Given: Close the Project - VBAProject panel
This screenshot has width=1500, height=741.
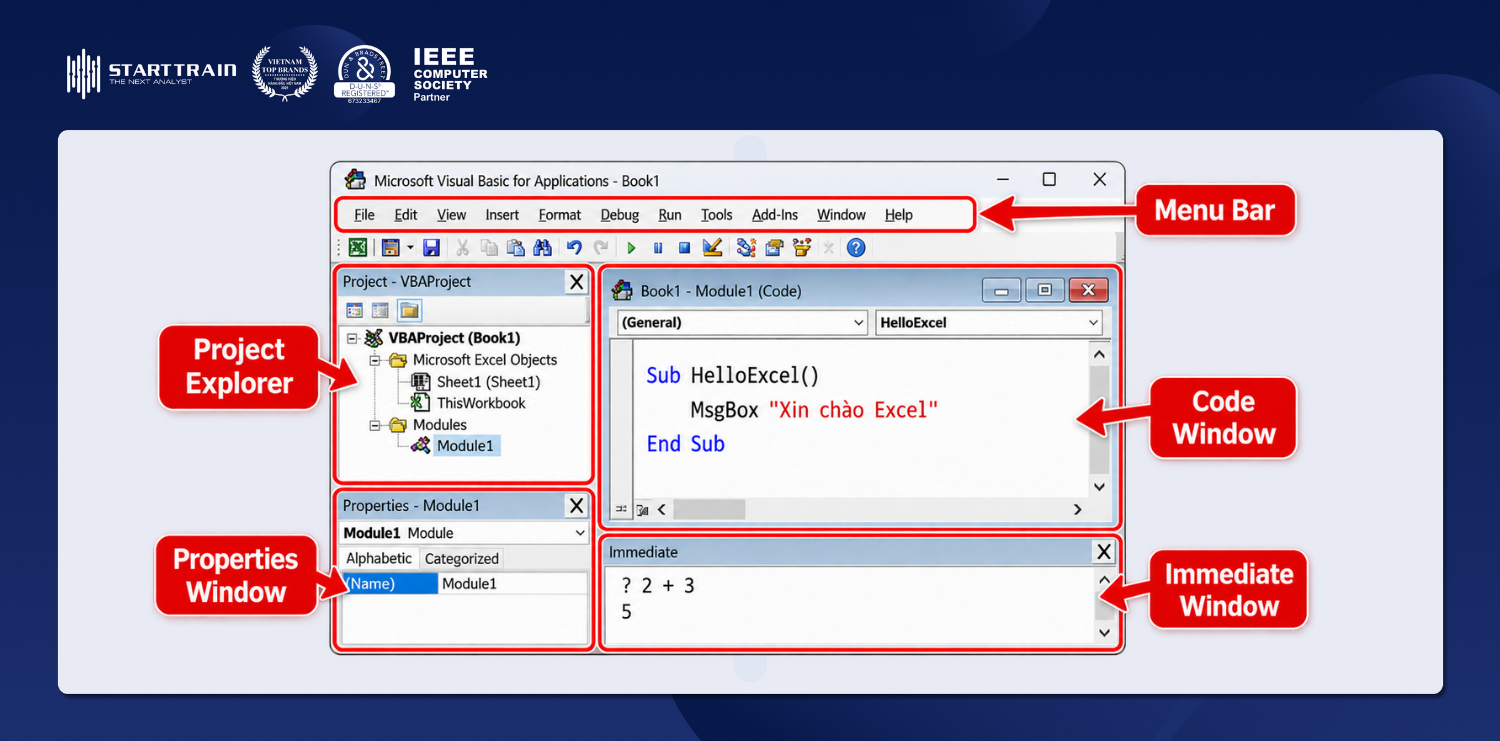Looking at the screenshot, I should pyautogui.click(x=577, y=282).
